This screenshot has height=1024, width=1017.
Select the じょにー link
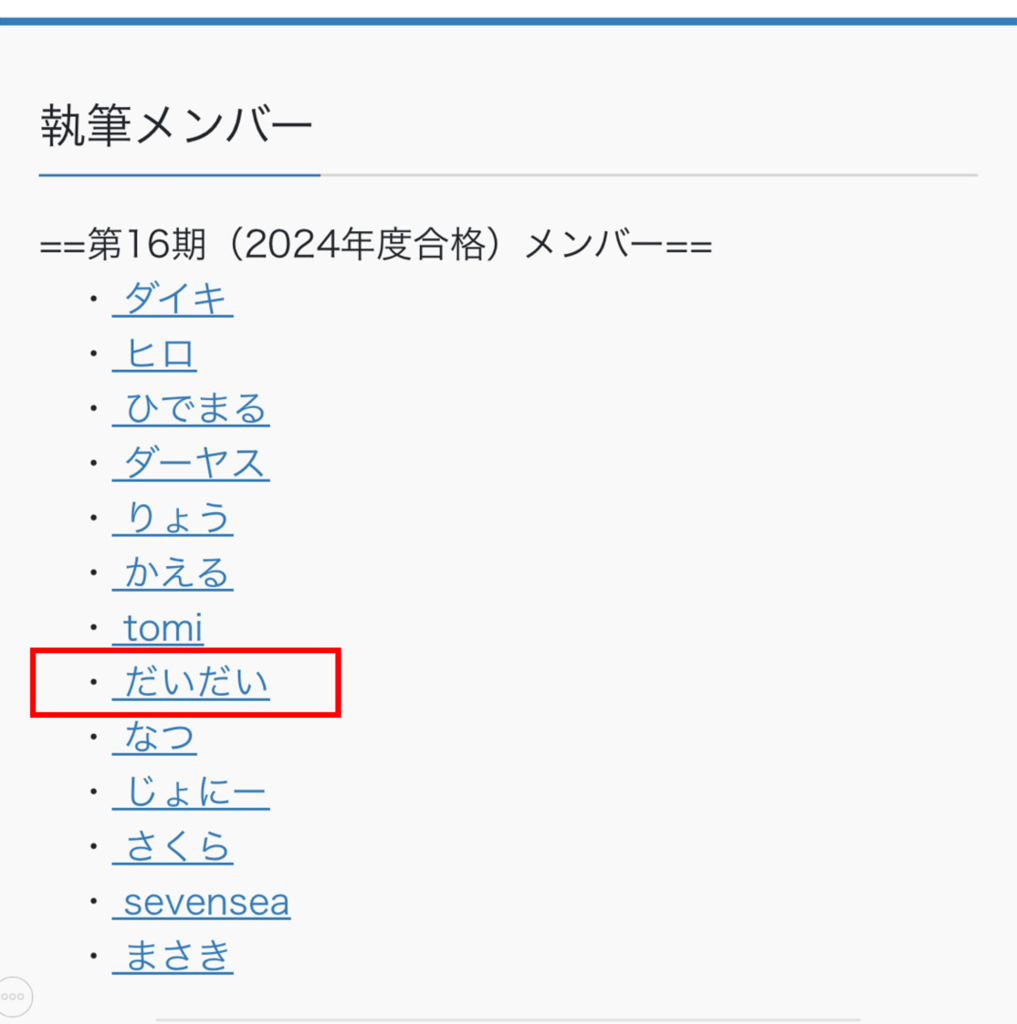(194, 793)
